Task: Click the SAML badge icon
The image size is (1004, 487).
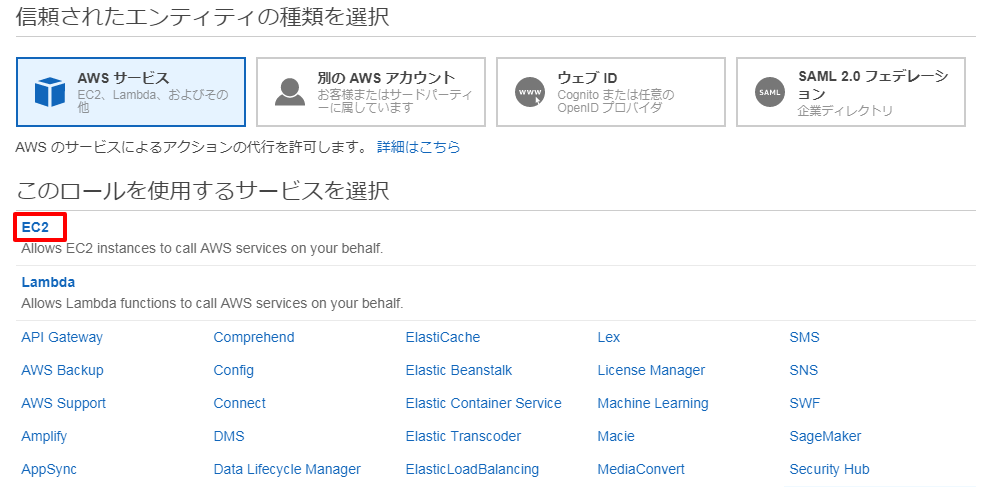Action: tap(770, 93)
